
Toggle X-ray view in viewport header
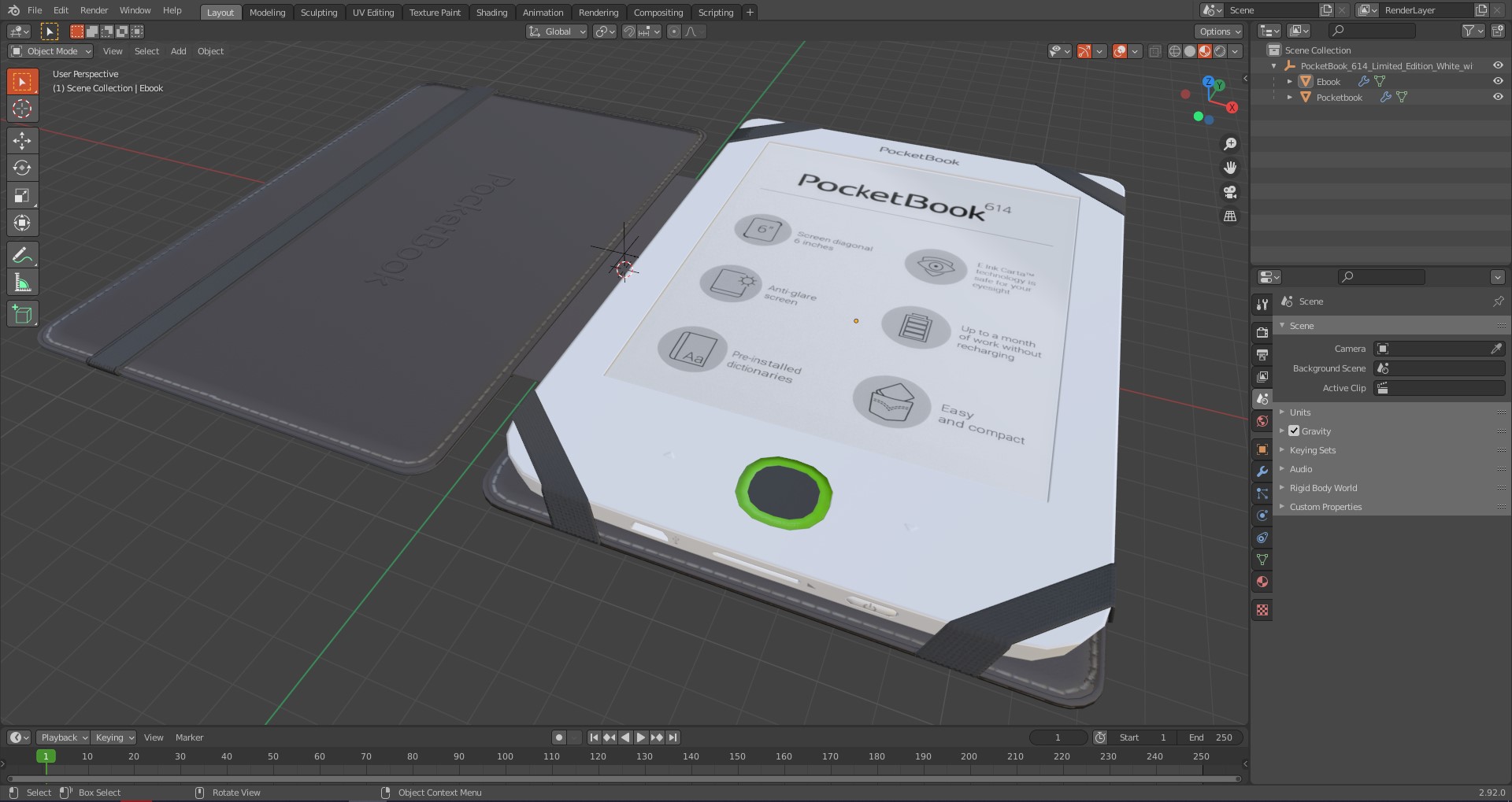point(1154,51)
